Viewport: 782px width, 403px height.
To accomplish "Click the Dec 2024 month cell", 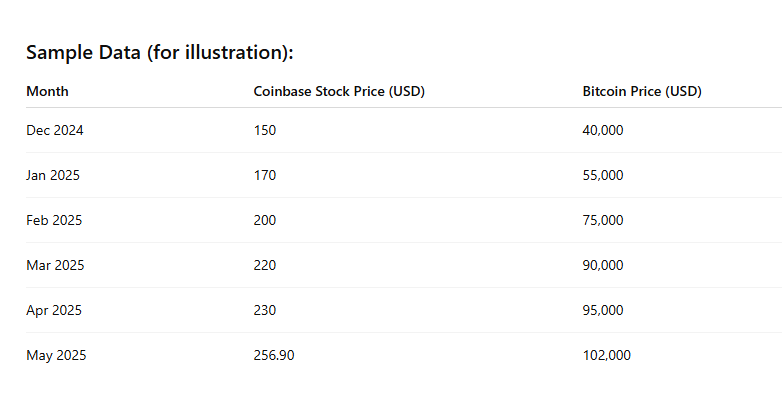I will tap(54, 130).
